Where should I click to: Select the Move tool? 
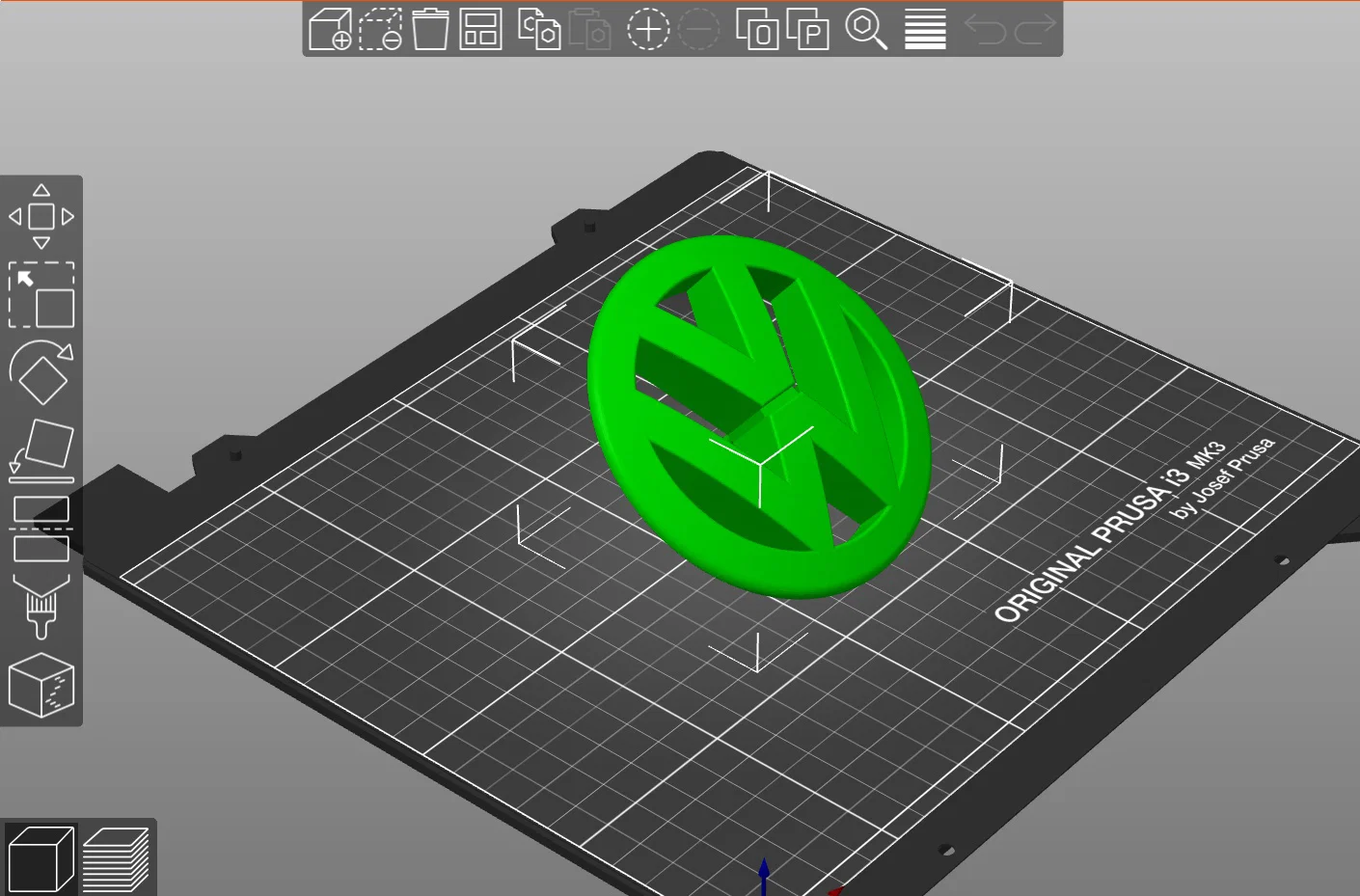[41, 216]
